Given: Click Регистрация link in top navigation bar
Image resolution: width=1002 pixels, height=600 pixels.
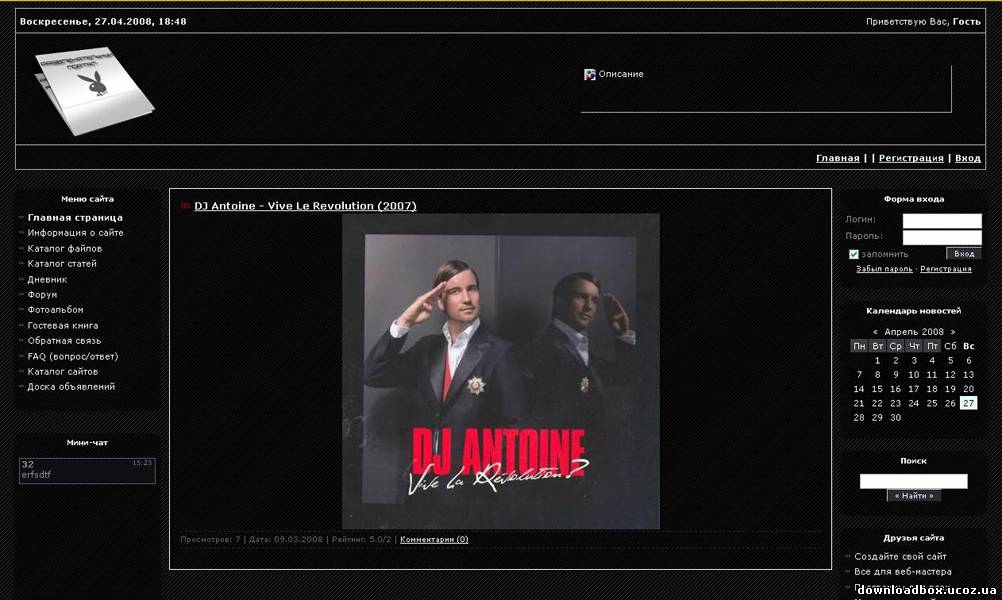Looking at the screenshot, I should [x=911, y=158].
